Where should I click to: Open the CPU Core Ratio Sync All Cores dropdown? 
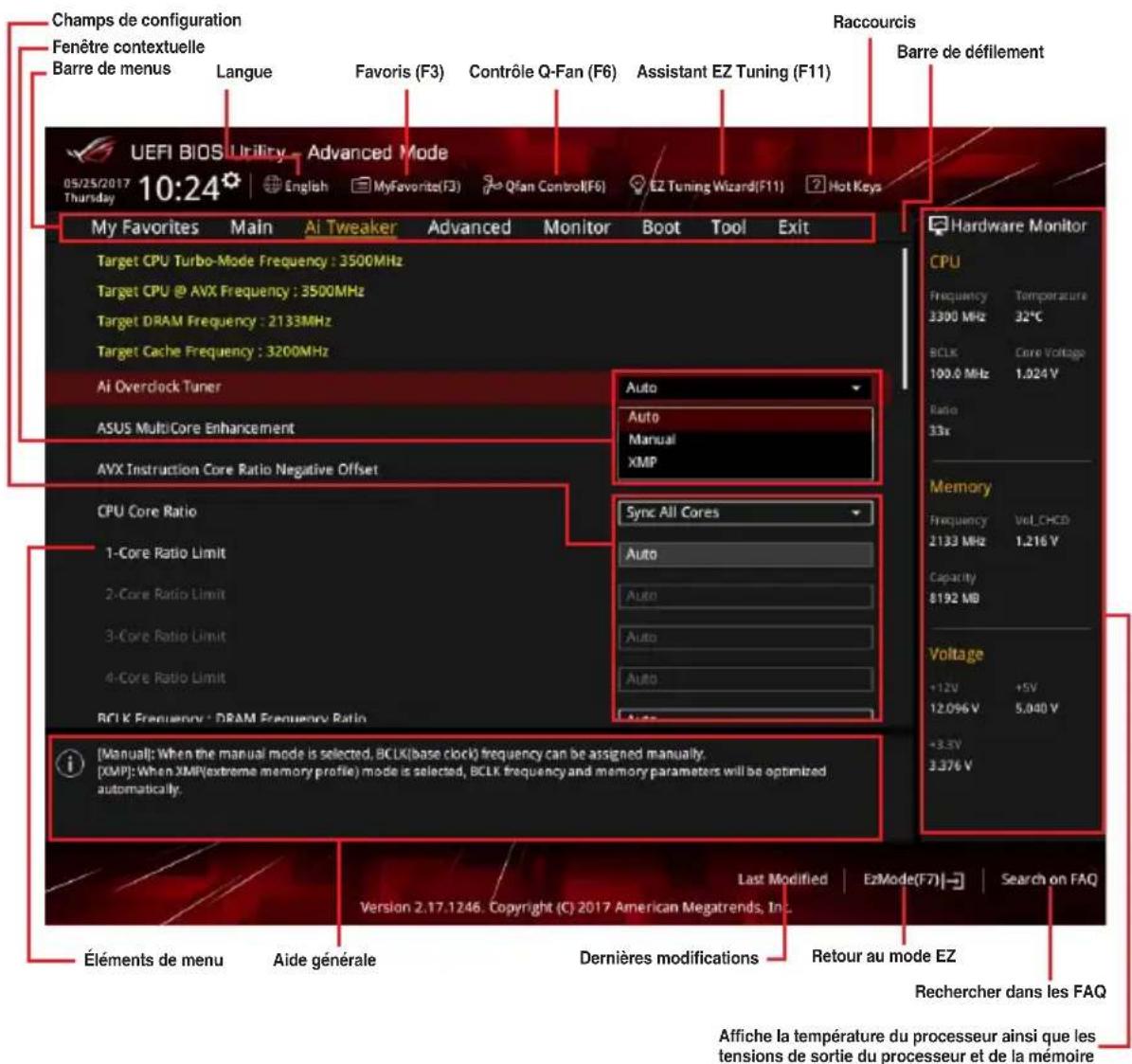[x=746, y=513]
